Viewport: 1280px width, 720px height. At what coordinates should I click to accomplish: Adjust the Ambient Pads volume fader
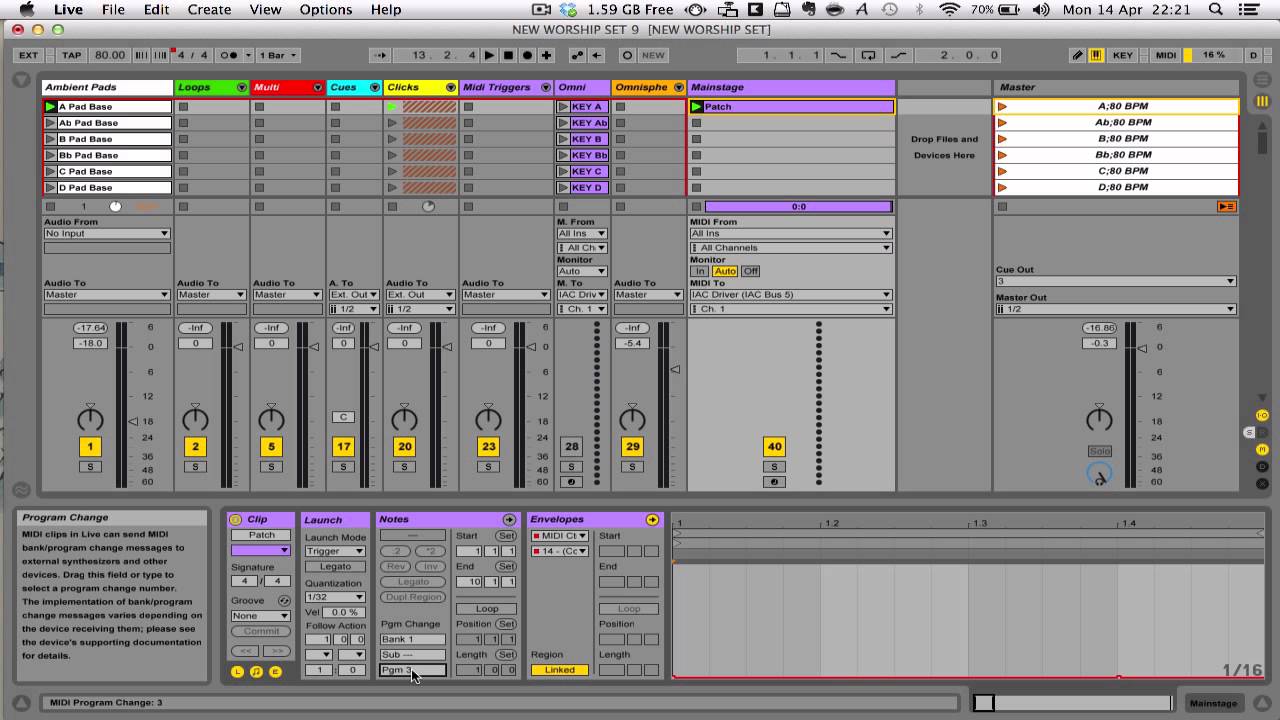click(133, 422)
